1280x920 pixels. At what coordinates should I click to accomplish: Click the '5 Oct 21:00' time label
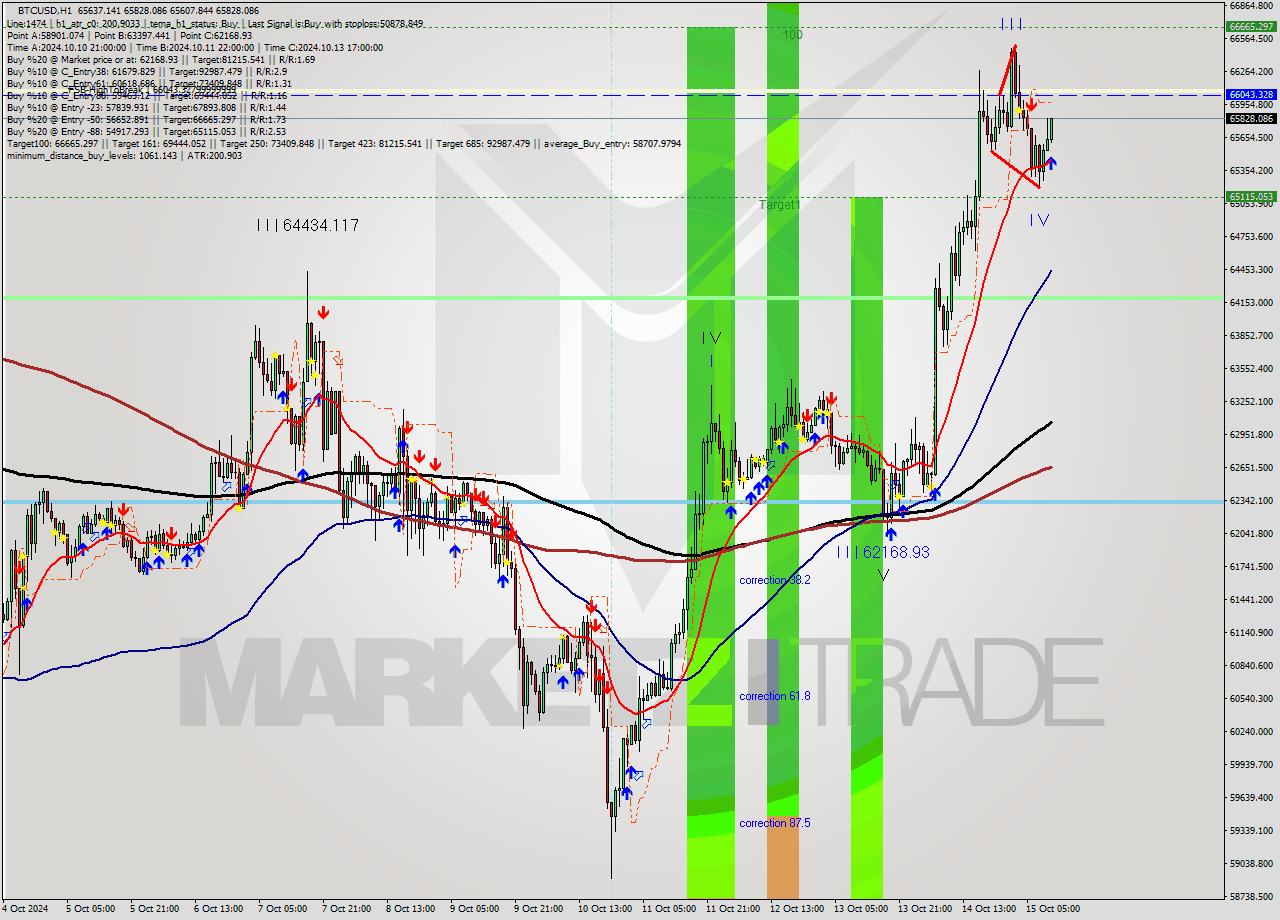point(154,909)
